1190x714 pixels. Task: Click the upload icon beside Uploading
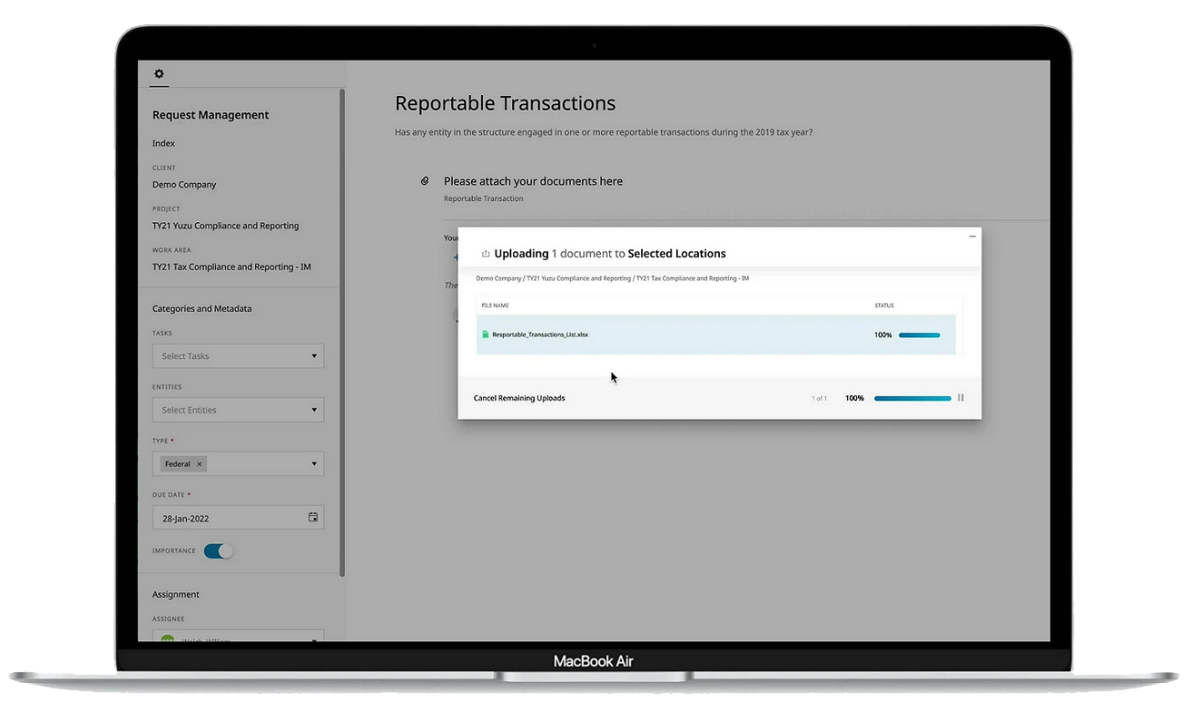click(486, 253)
